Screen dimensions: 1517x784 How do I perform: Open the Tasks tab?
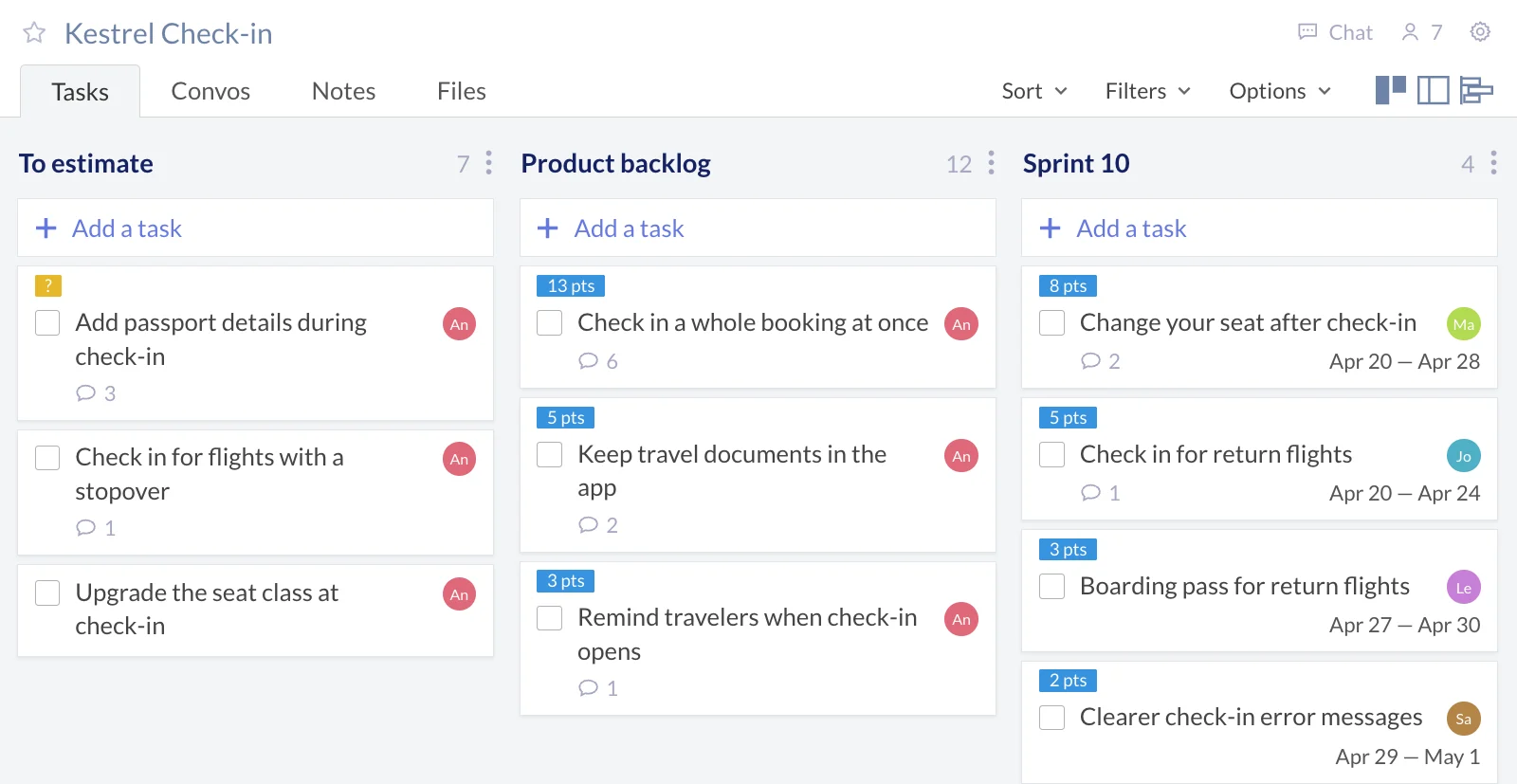[x=81, y=92]
